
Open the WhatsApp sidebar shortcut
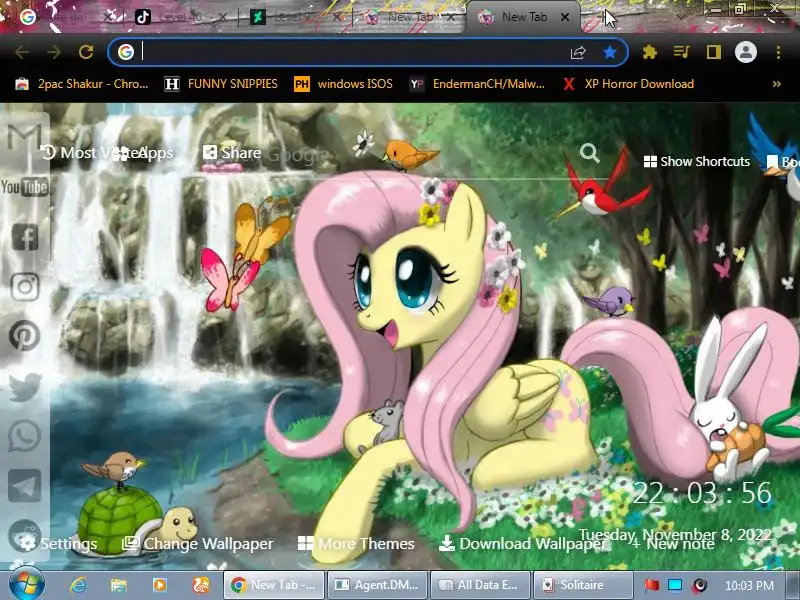pyautogui.click(x=24, y=436)
